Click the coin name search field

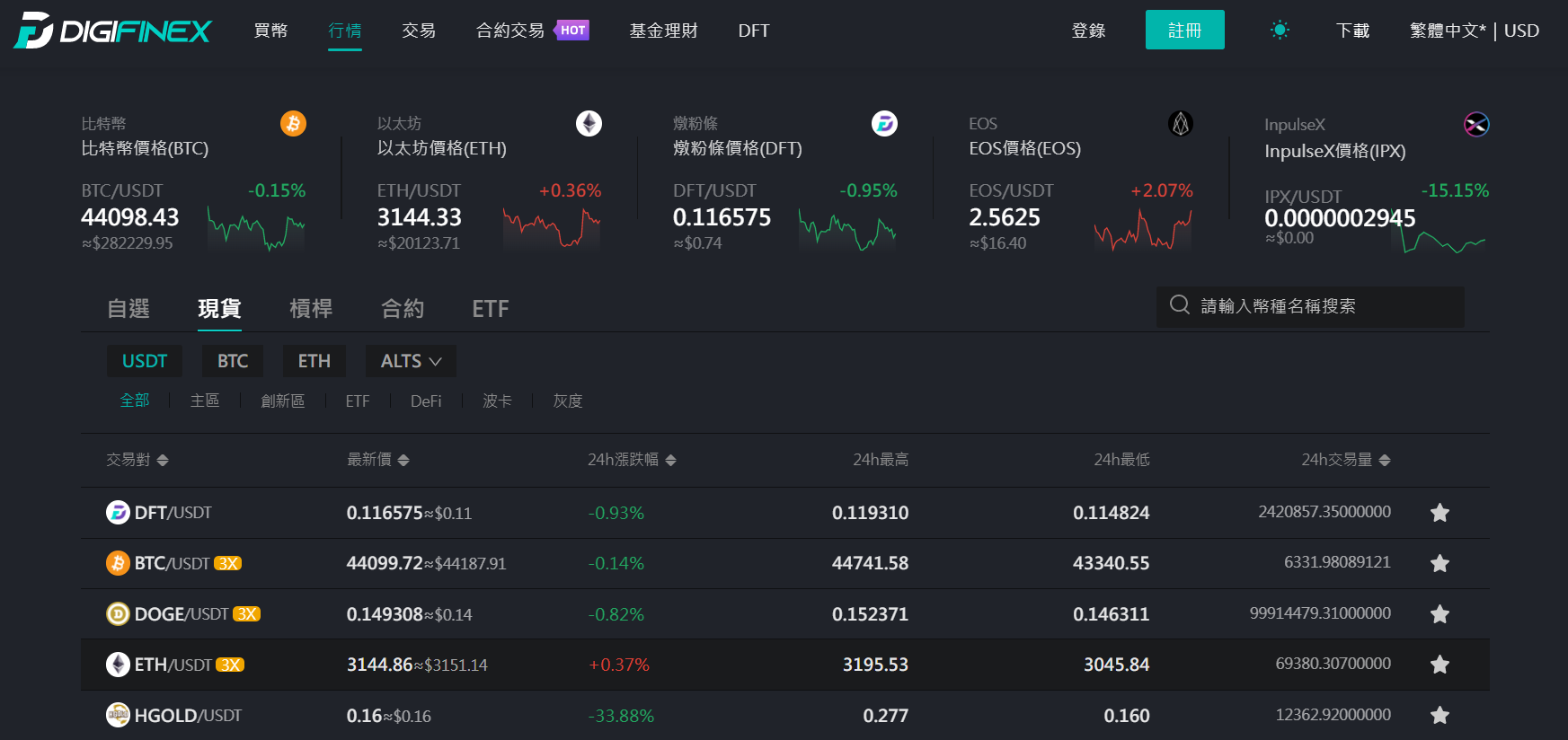click(x=1310, y=306)
